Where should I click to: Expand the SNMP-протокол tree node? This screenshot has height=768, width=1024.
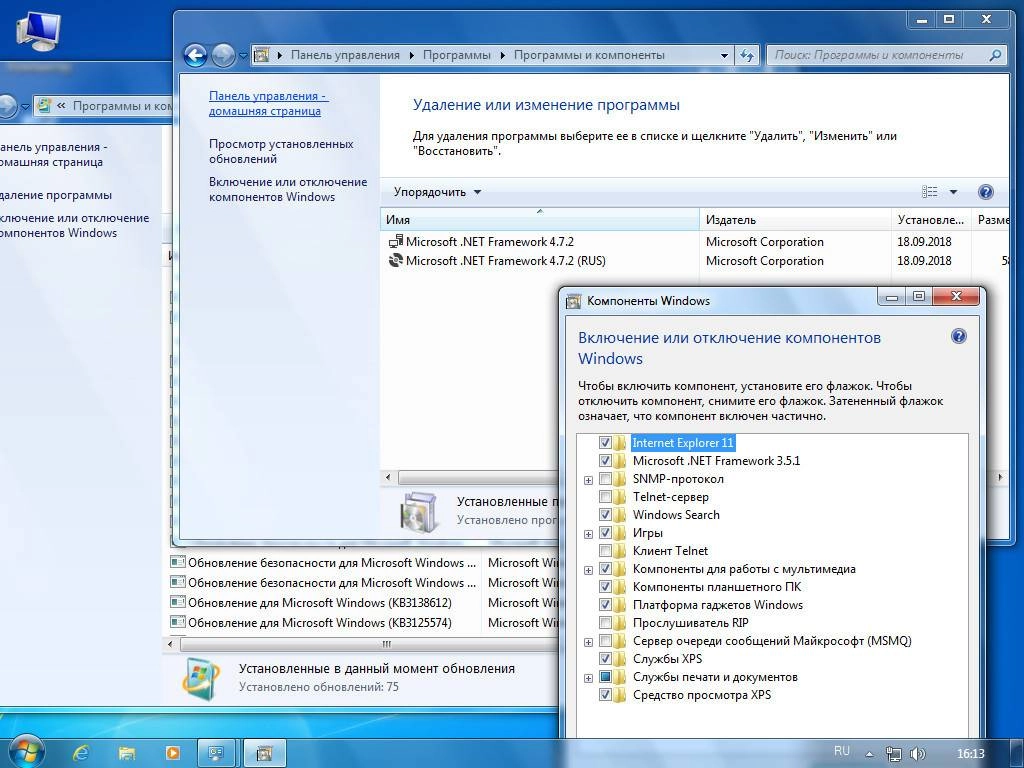(x=588, y=480)
